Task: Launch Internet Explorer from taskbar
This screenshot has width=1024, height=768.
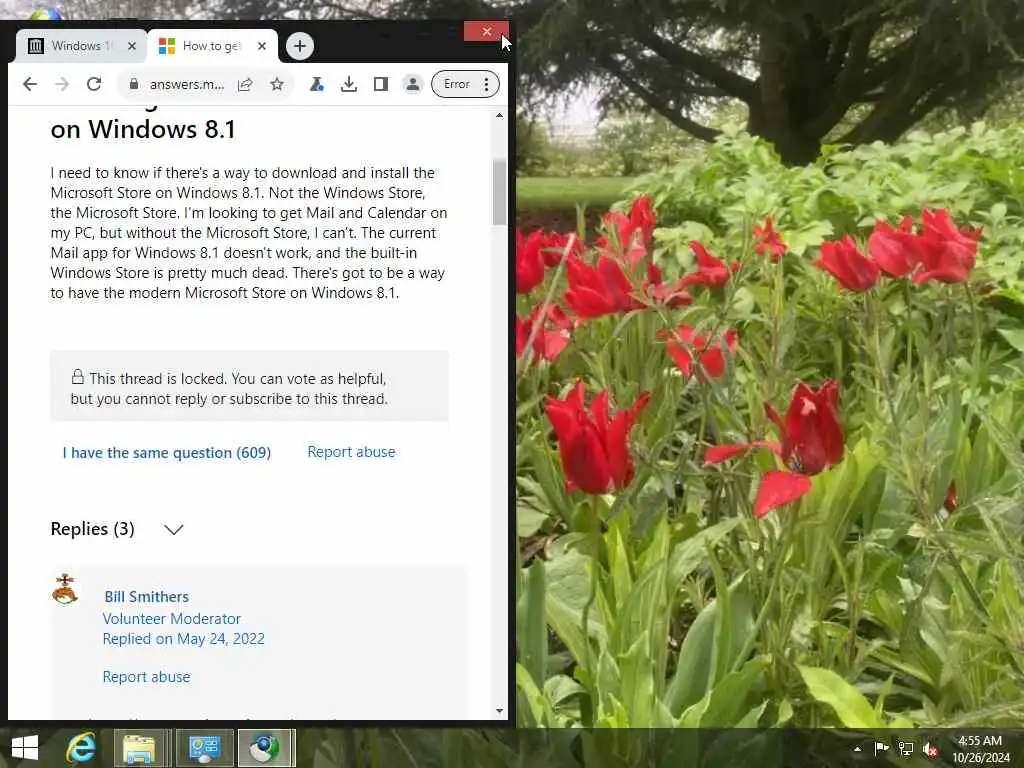Action: pyautogui.click(x=81, y=748)
